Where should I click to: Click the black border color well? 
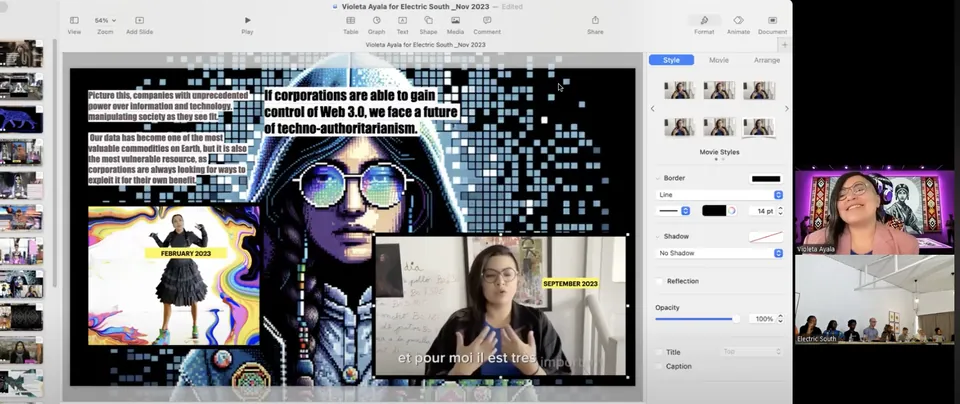tap(713, 211)
